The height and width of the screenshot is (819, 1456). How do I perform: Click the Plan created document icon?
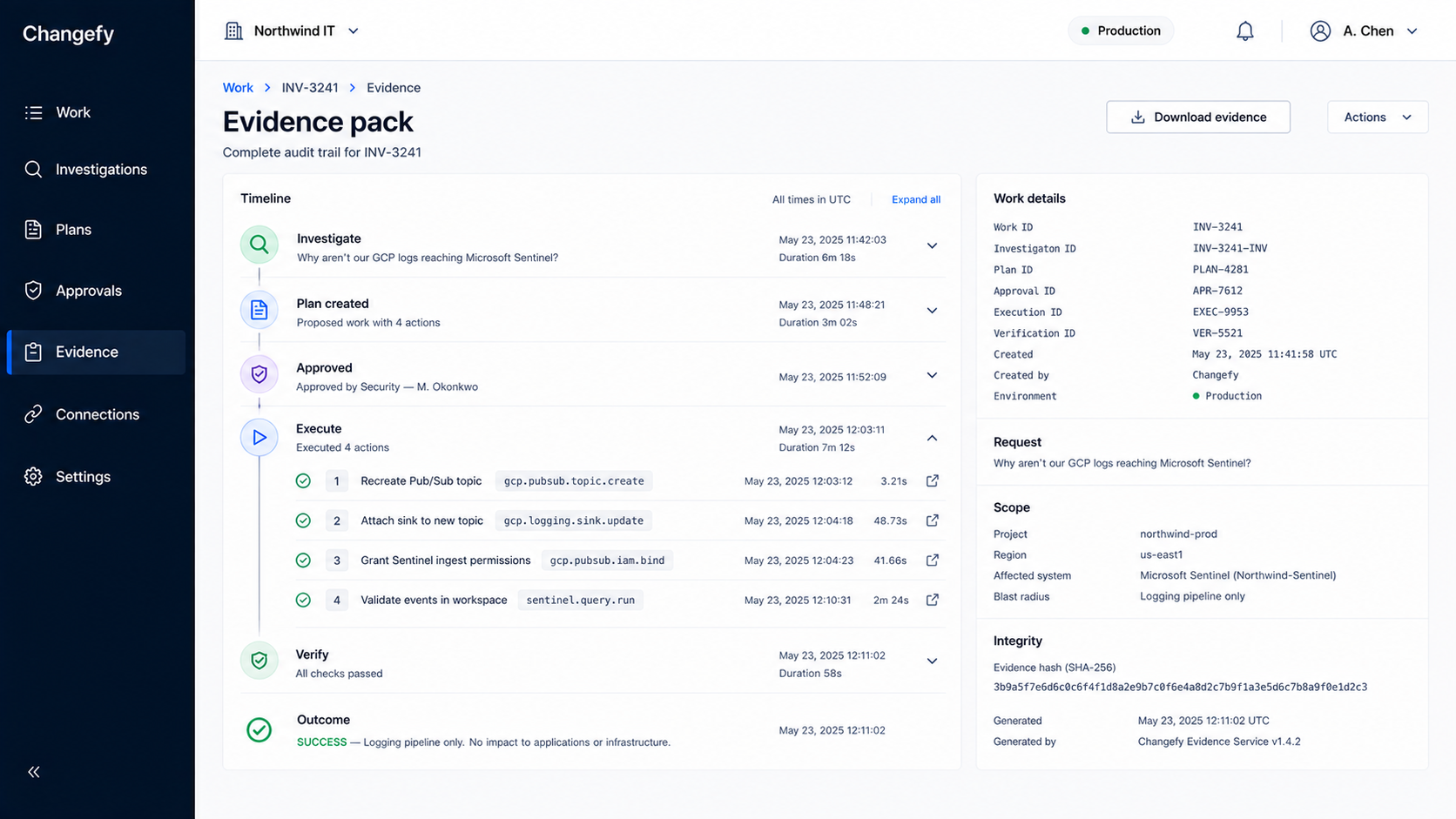[260, 310]
